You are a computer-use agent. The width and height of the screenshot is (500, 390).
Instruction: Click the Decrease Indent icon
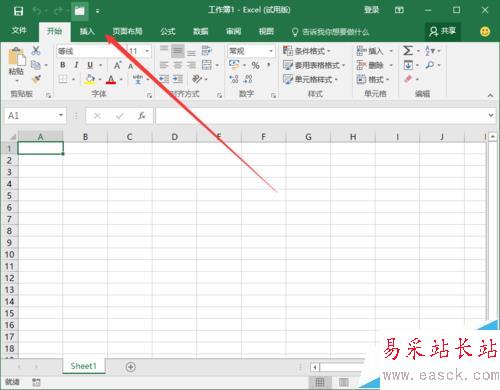pos(164,79)
